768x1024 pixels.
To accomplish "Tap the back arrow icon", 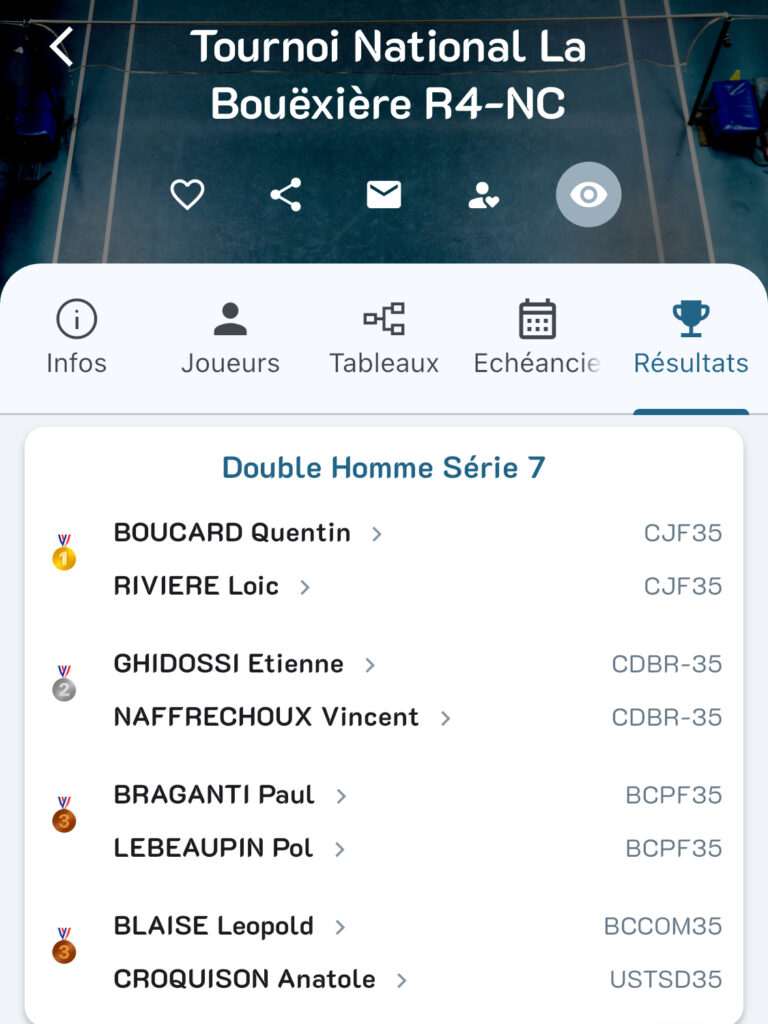I will tap(62, 47).
